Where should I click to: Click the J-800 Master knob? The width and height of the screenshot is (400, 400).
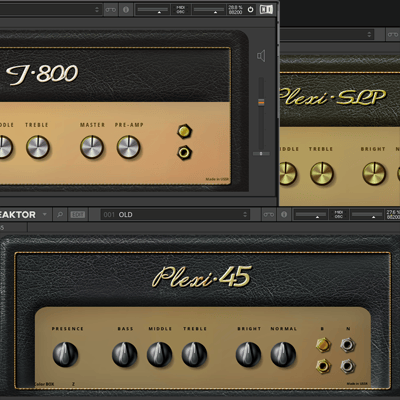pos(92,147)
